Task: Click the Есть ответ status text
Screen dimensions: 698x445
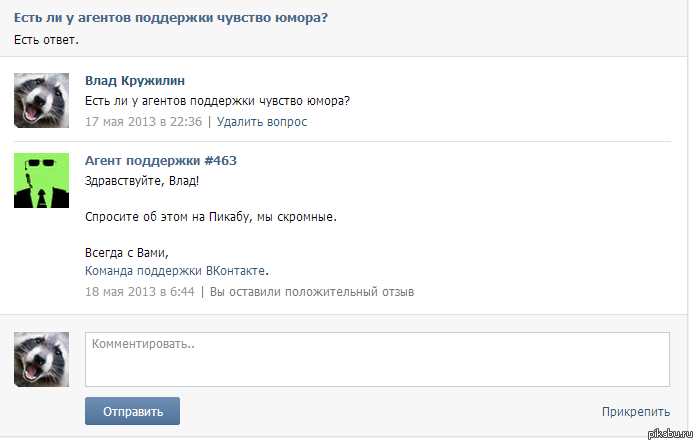Action: pos(46,40)
